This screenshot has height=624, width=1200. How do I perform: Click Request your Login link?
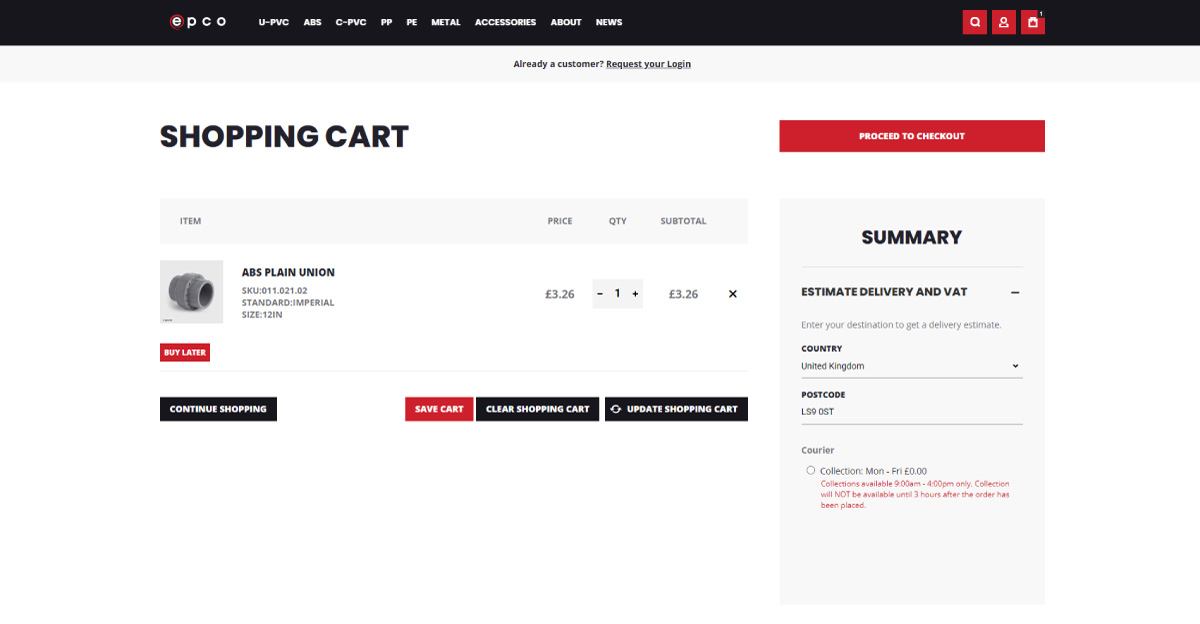(x=648, y=64)
